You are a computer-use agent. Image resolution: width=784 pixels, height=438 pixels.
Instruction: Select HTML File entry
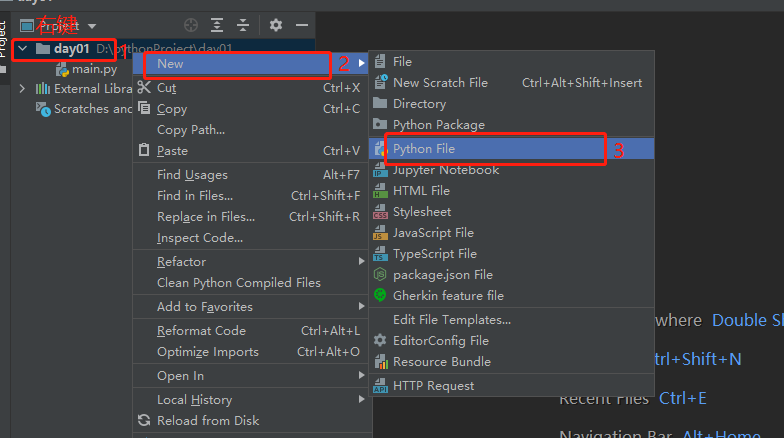click(512, 191)
